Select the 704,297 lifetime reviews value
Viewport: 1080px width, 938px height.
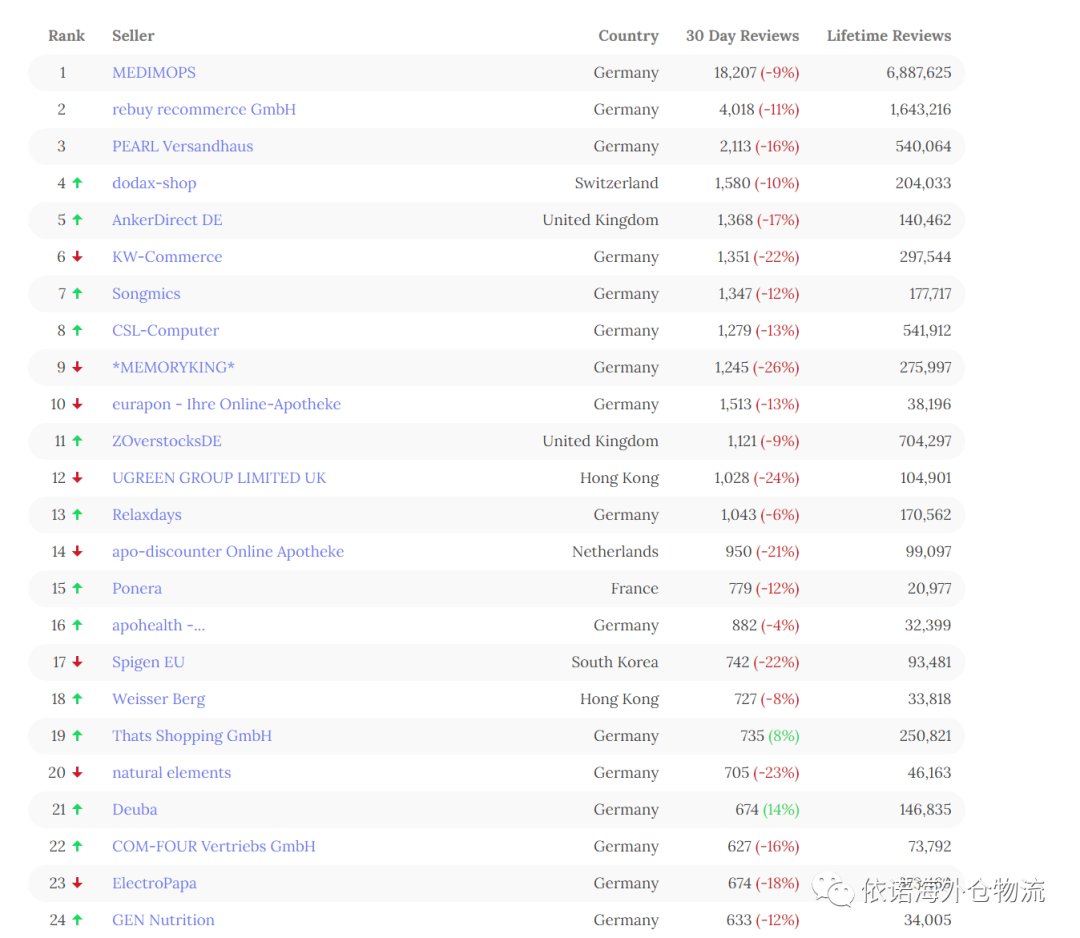[x=925, y=441]
